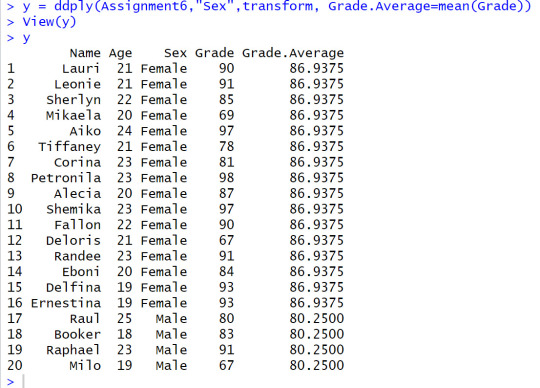
Task: Select the name Alecia
Action: [77, 193]
